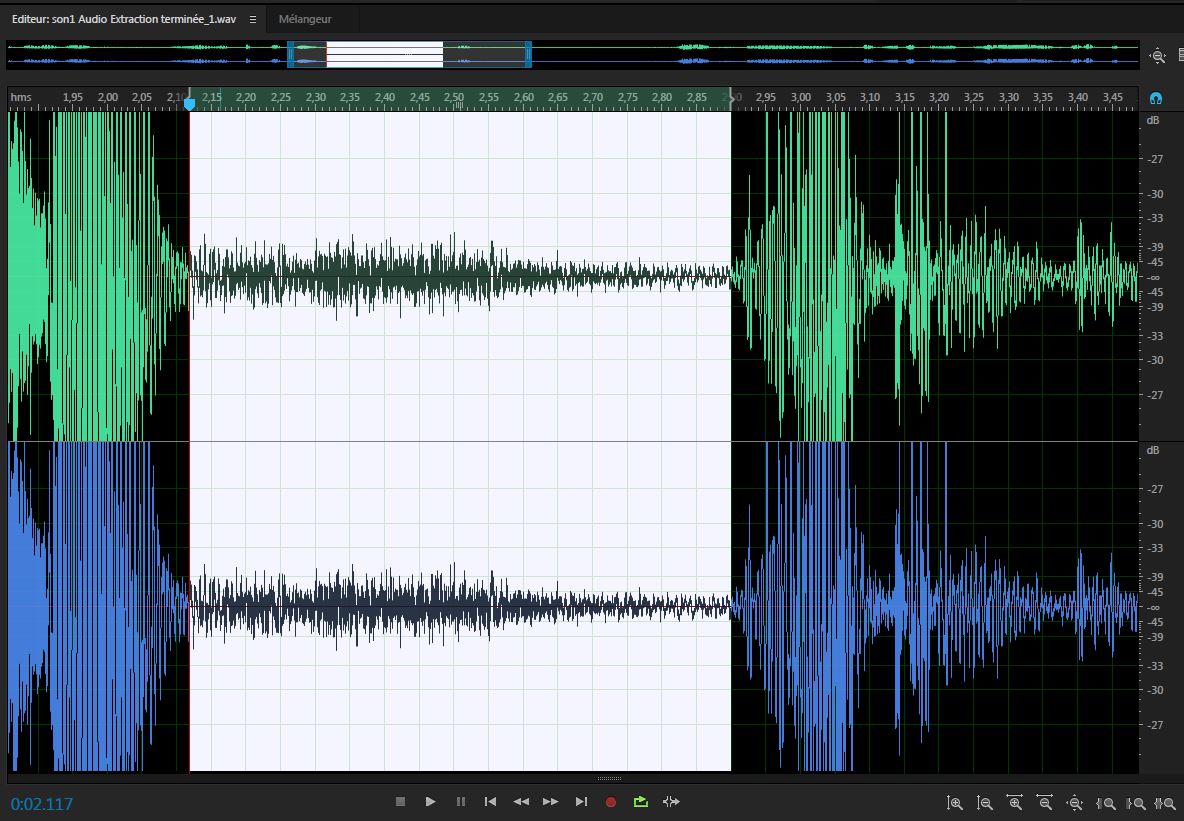1184x821 pixels.
Task: Toggle Skip Selection button
Action: (x=671, y=802)
